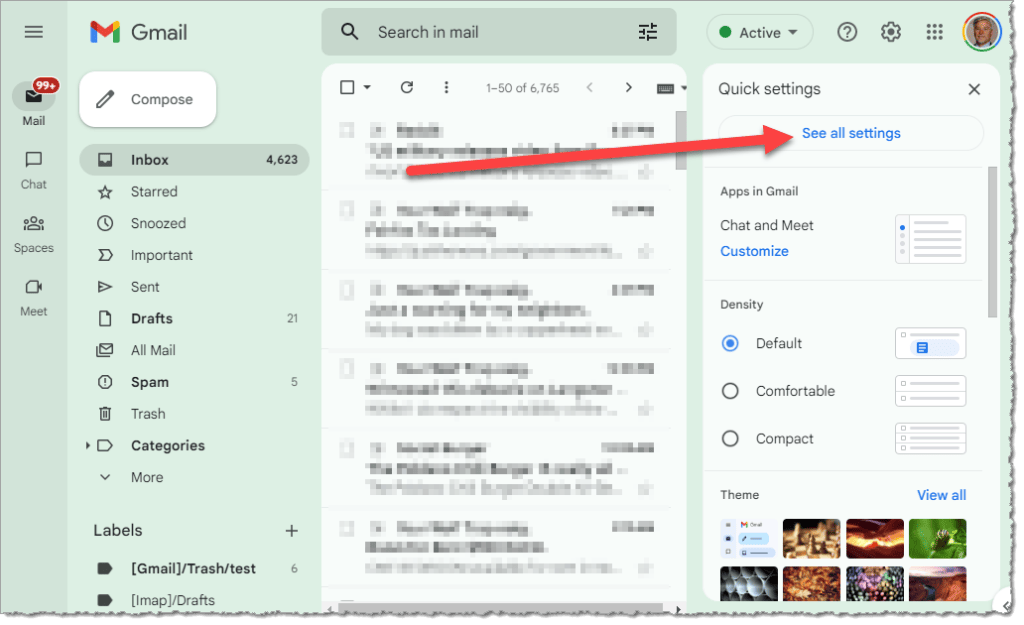The height and width of the screenshot is (625, 1024).
Task: Expand the Categories folder arrow
Action: pos(88,446)
